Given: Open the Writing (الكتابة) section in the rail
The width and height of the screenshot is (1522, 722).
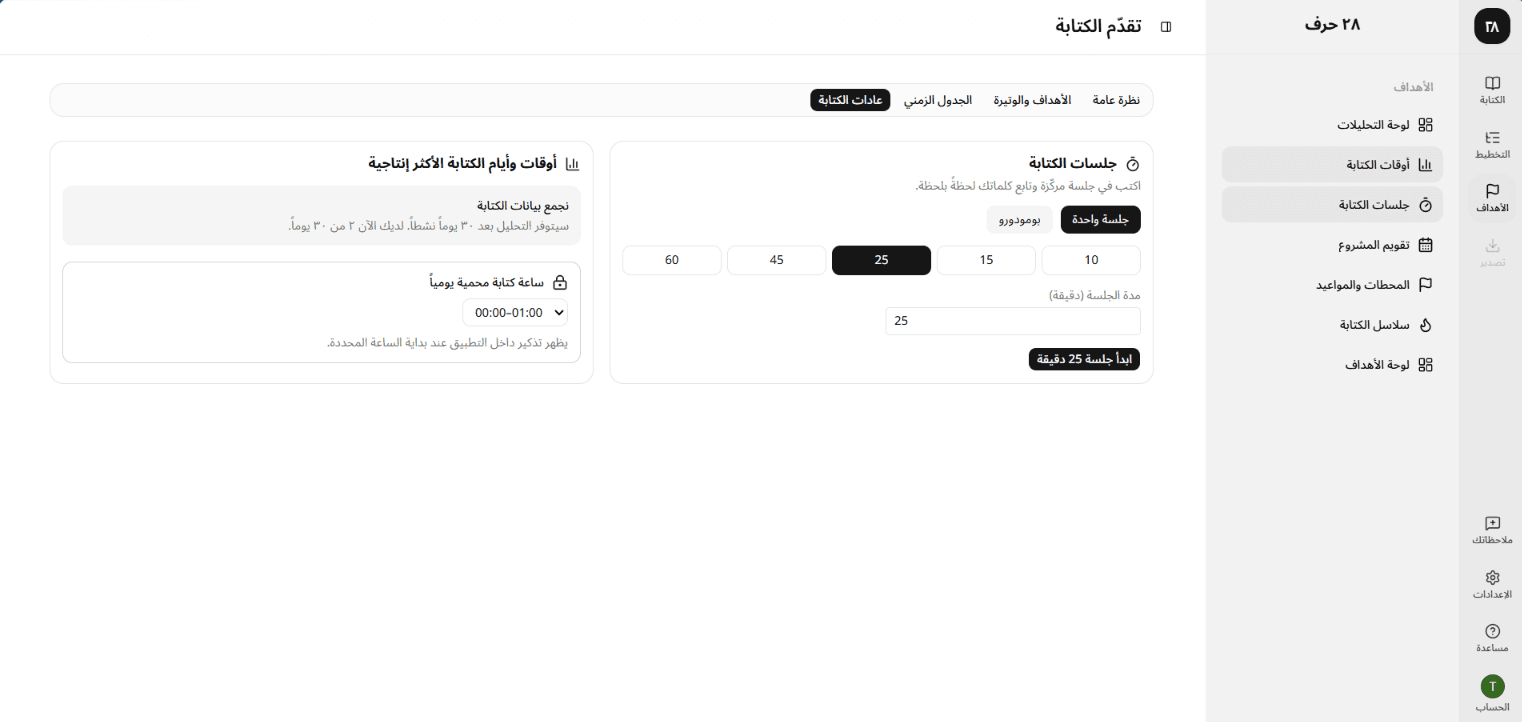Looking at the screenshot, I should pos(1492,90).
